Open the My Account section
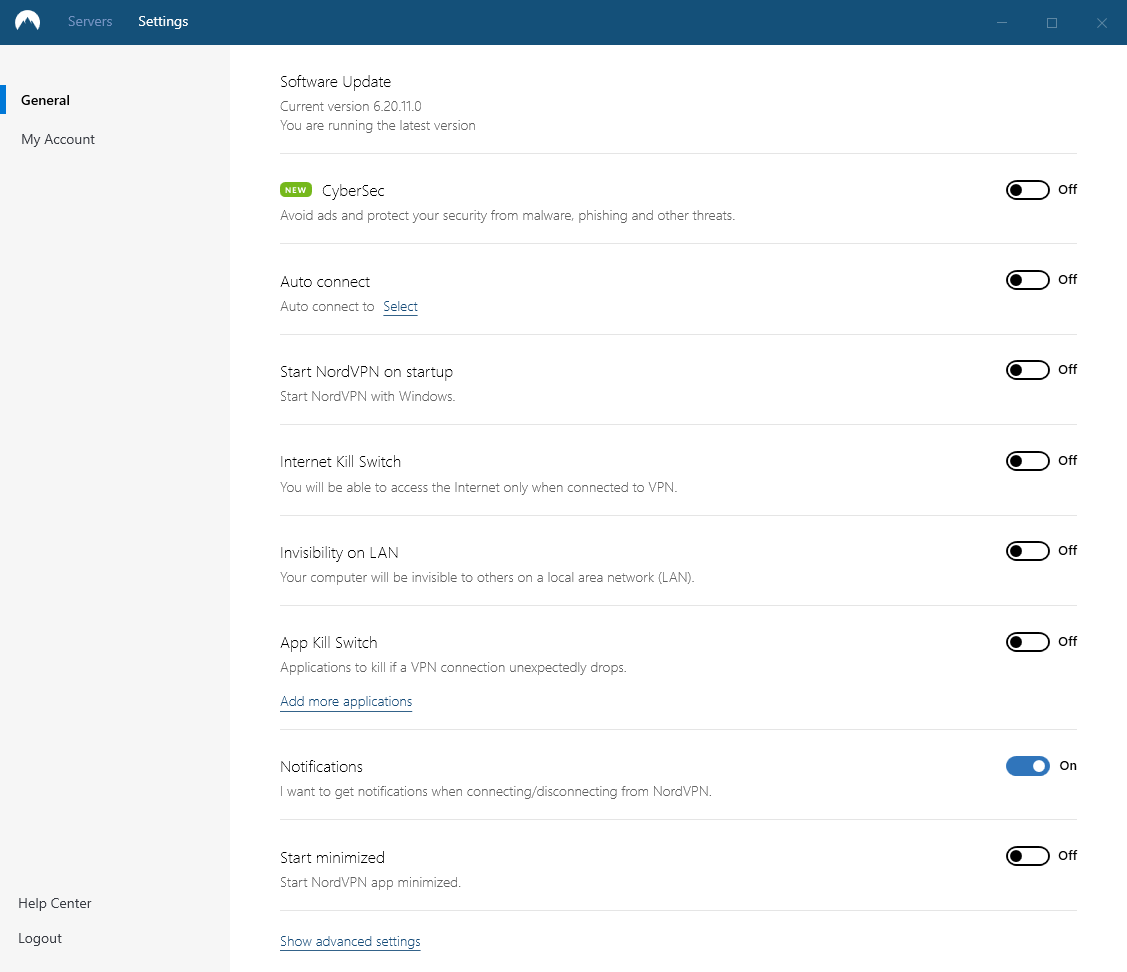This screenshot has width=1127, height=972. pos(57,139)
